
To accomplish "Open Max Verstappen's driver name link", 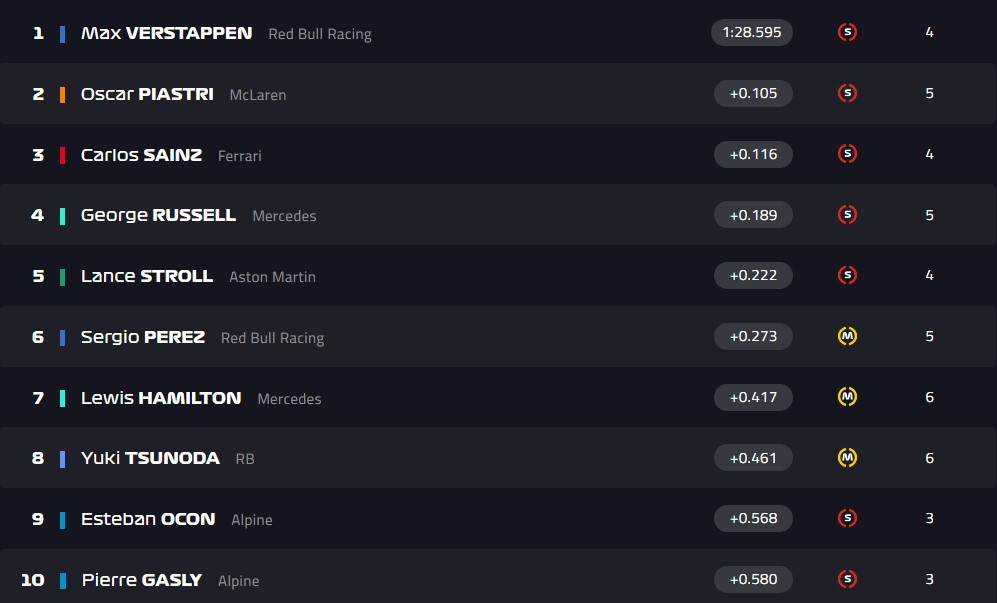I will (166, 33).
